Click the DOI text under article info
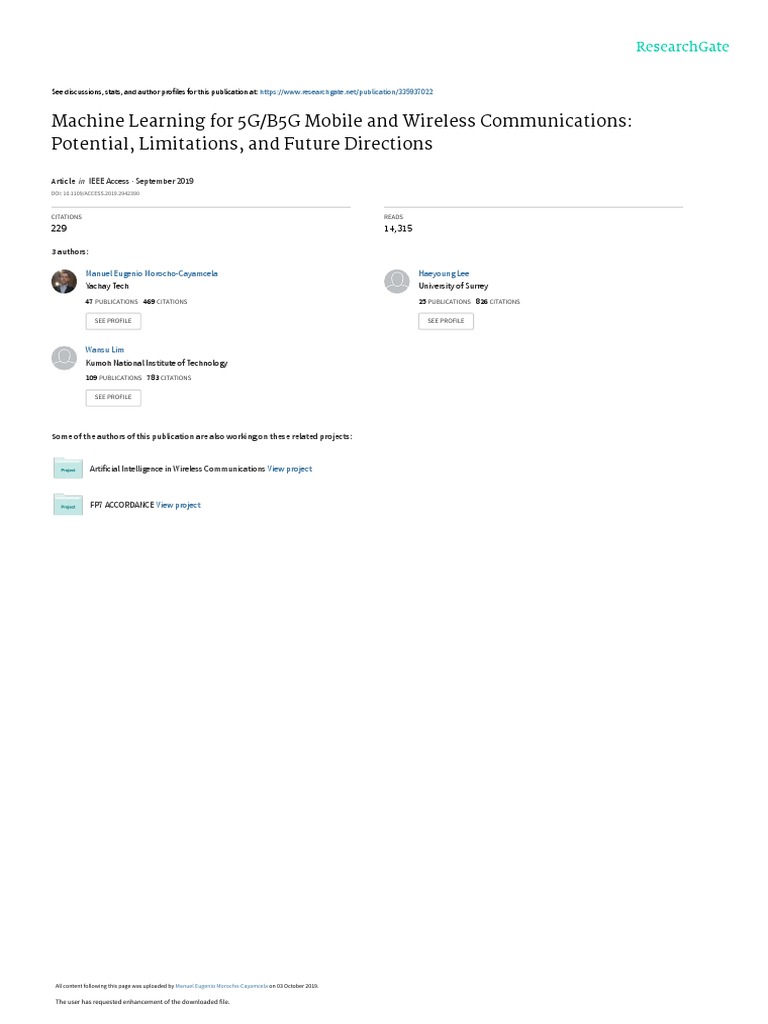This screenshot has width=768, height=1024. point(95,192)
